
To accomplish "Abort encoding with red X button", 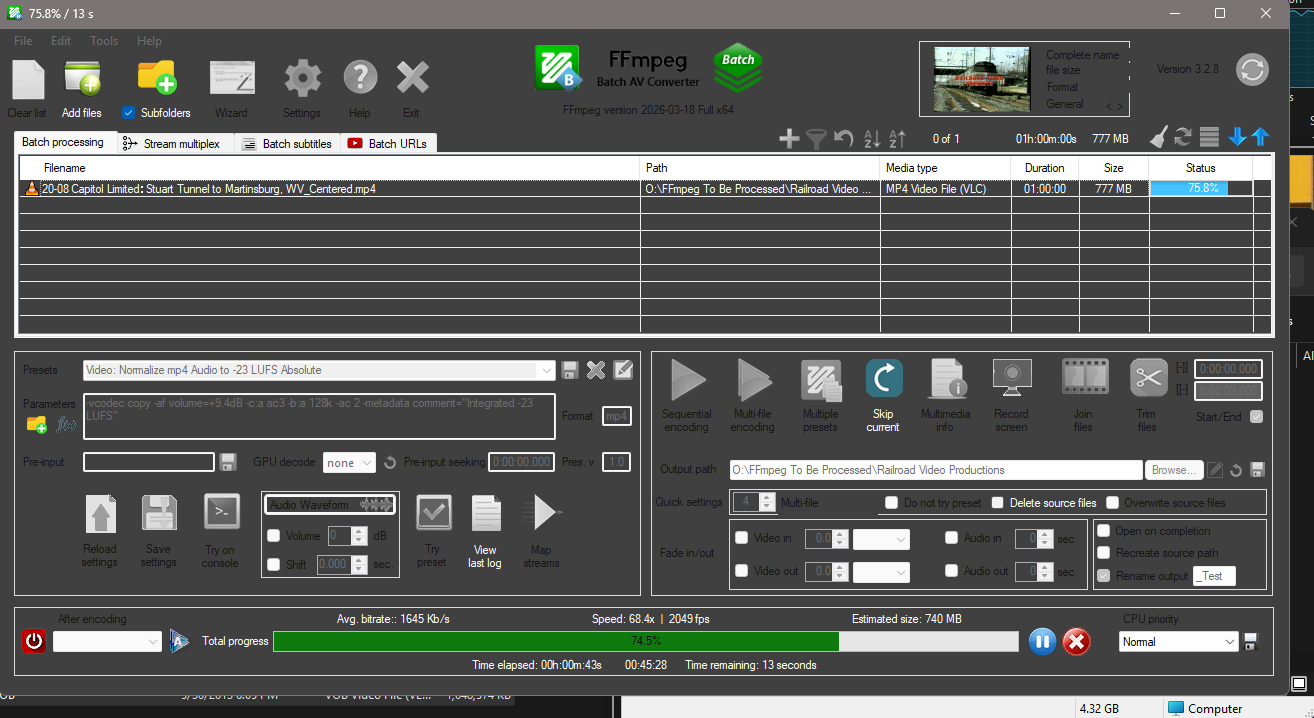I will 1076,642.
